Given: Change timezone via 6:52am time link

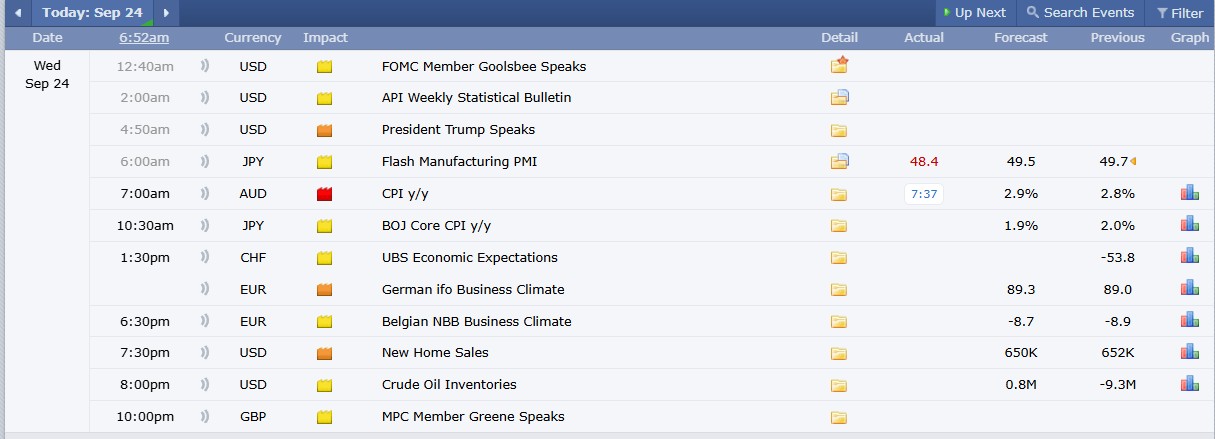Looking at the screenshot, I should tap(143, 37).
